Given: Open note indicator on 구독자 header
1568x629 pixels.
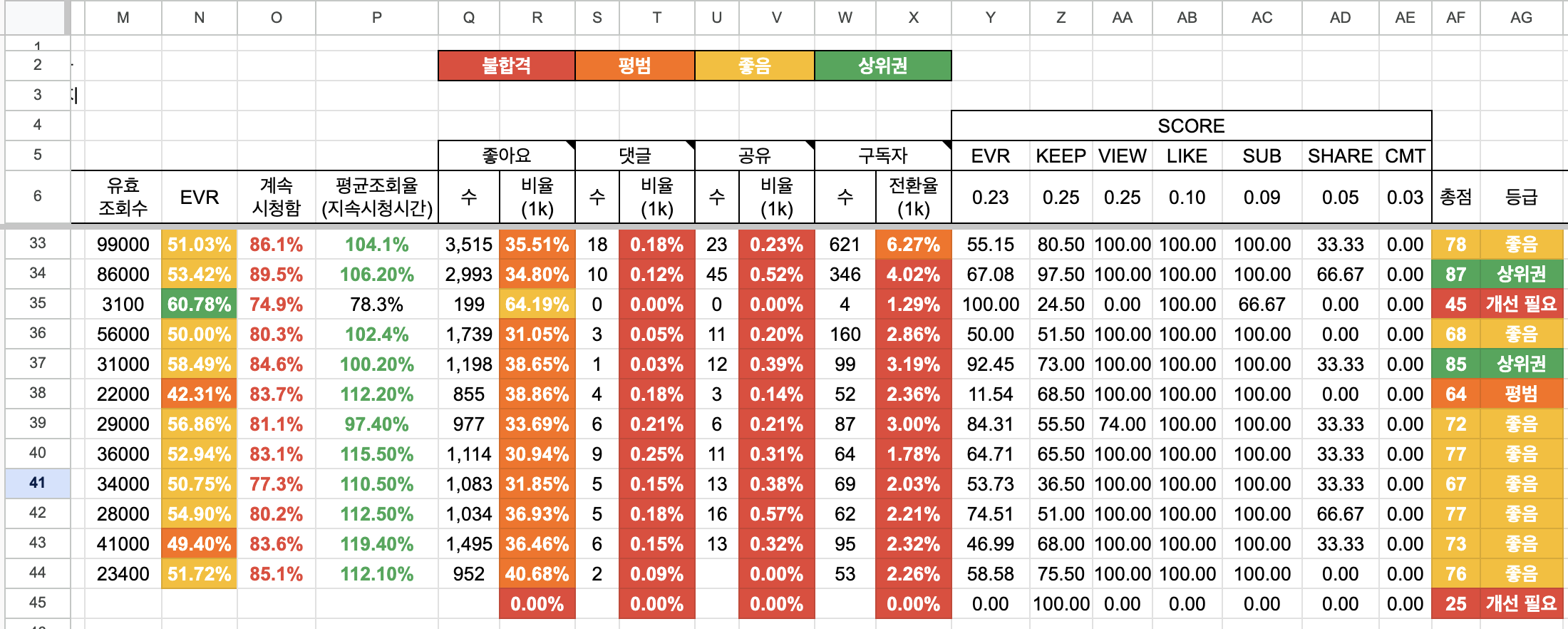Looking at the screenshot, I should (x=947, y=145).
